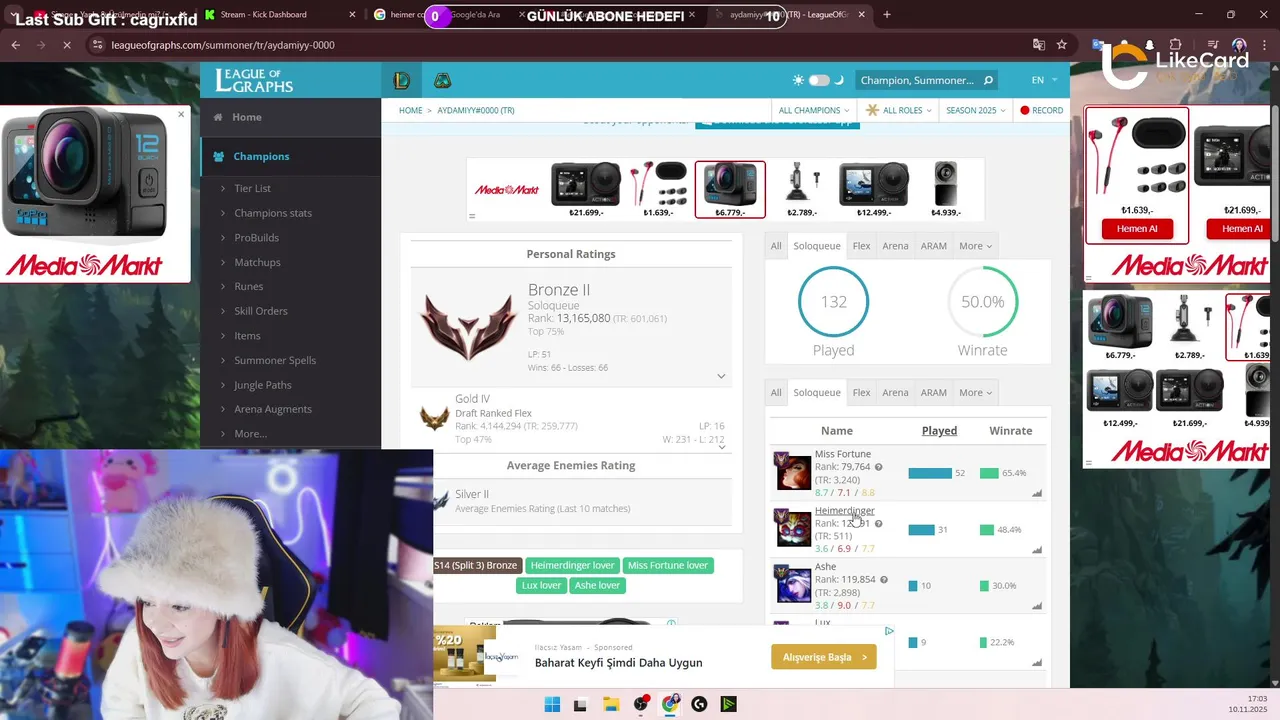Screen dimensions: 1280x720
Task: Toggle the light/dark mode switch
Action: coord(819,80)
